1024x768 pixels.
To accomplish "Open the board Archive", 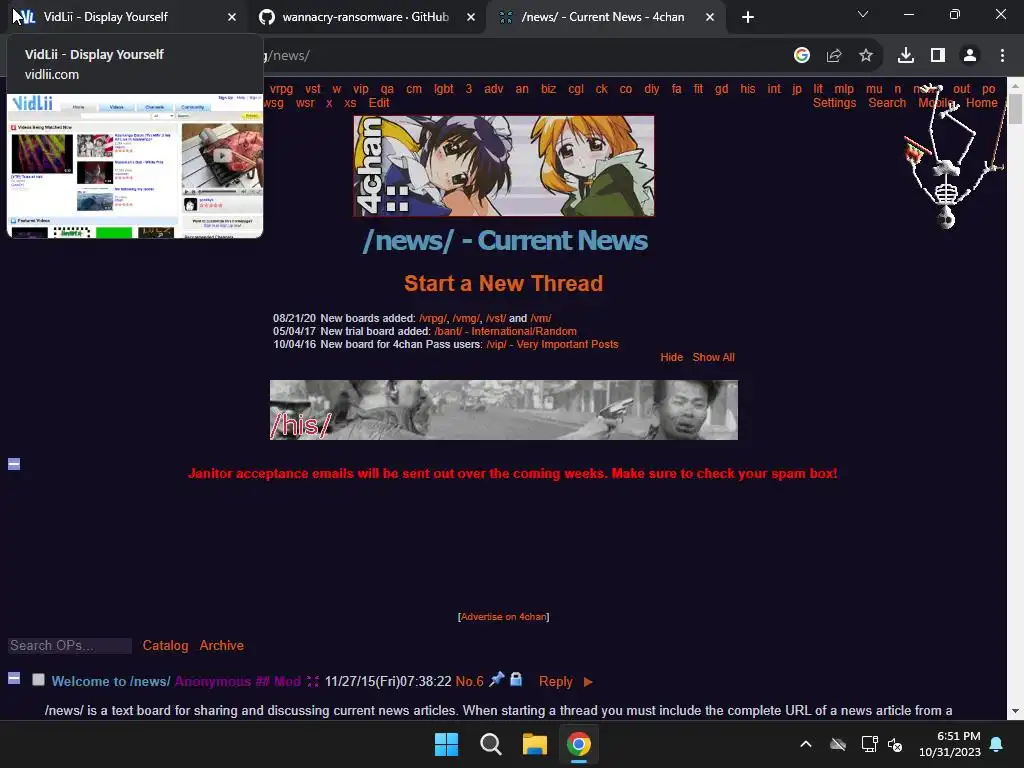I will coord(221,645).
